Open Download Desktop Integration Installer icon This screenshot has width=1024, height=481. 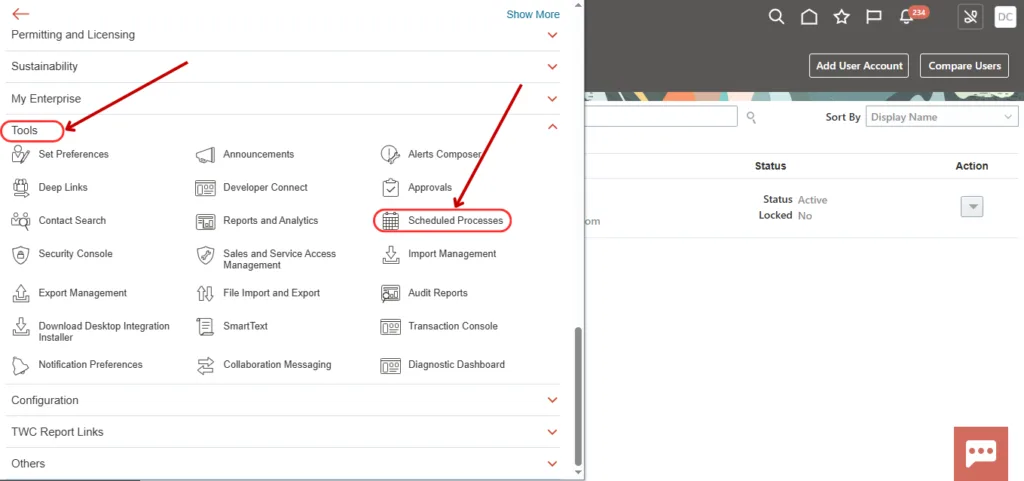[x=21, y=327]
